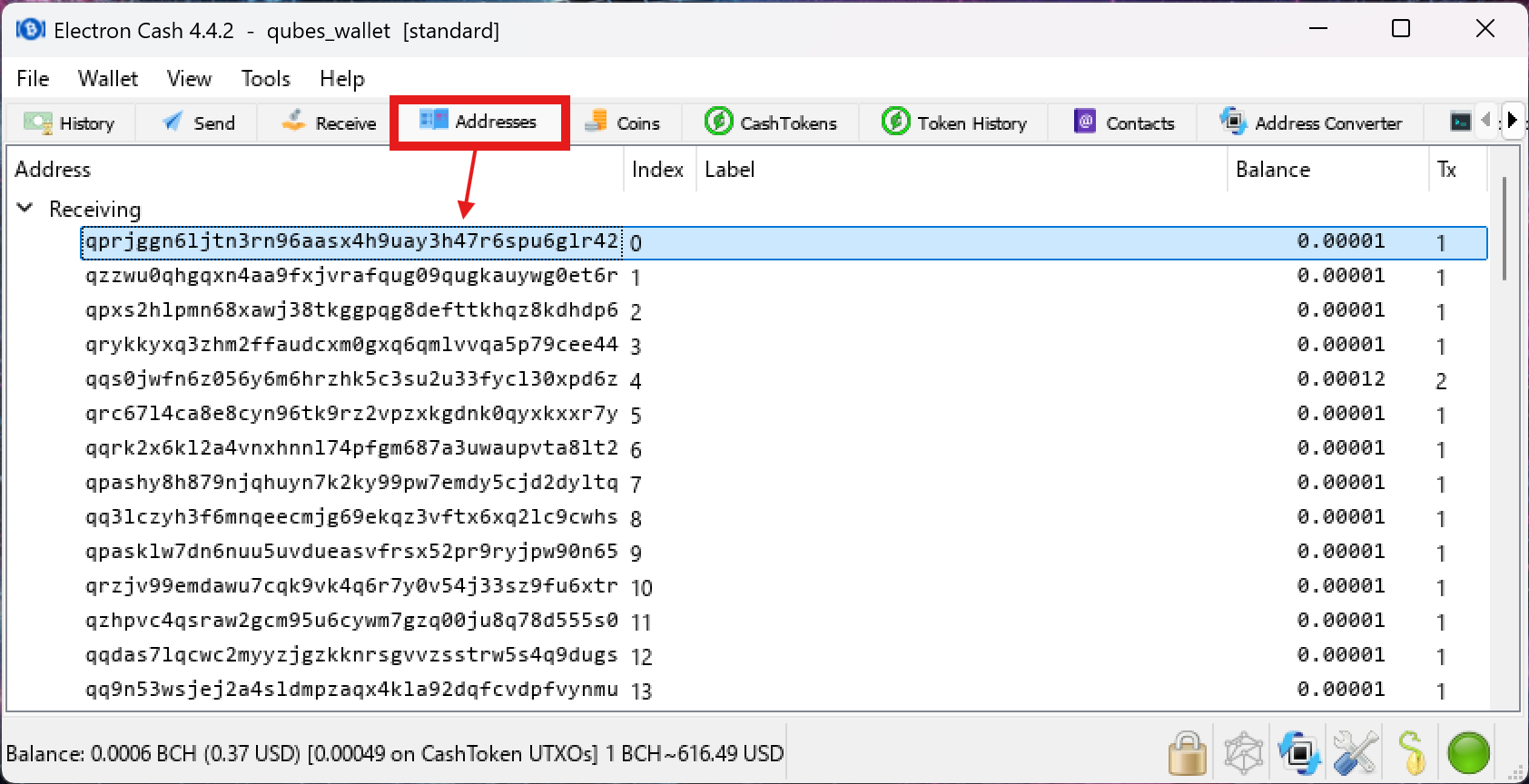Select address qrc67l4ca8e8cyn96tk9rz2vpzxkgdnk0qyxkxxr7y
The image size is (1529, 784).
351,414
